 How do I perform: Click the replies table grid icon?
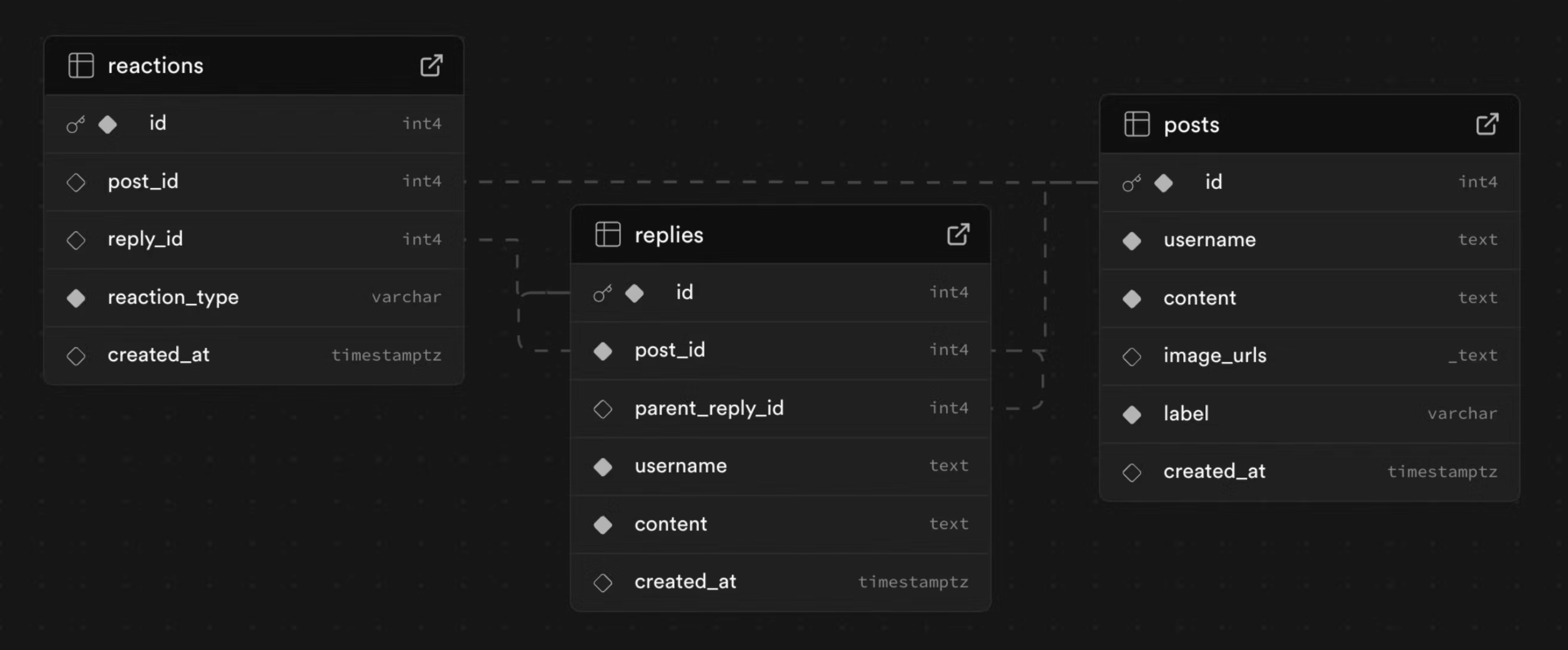607,234
